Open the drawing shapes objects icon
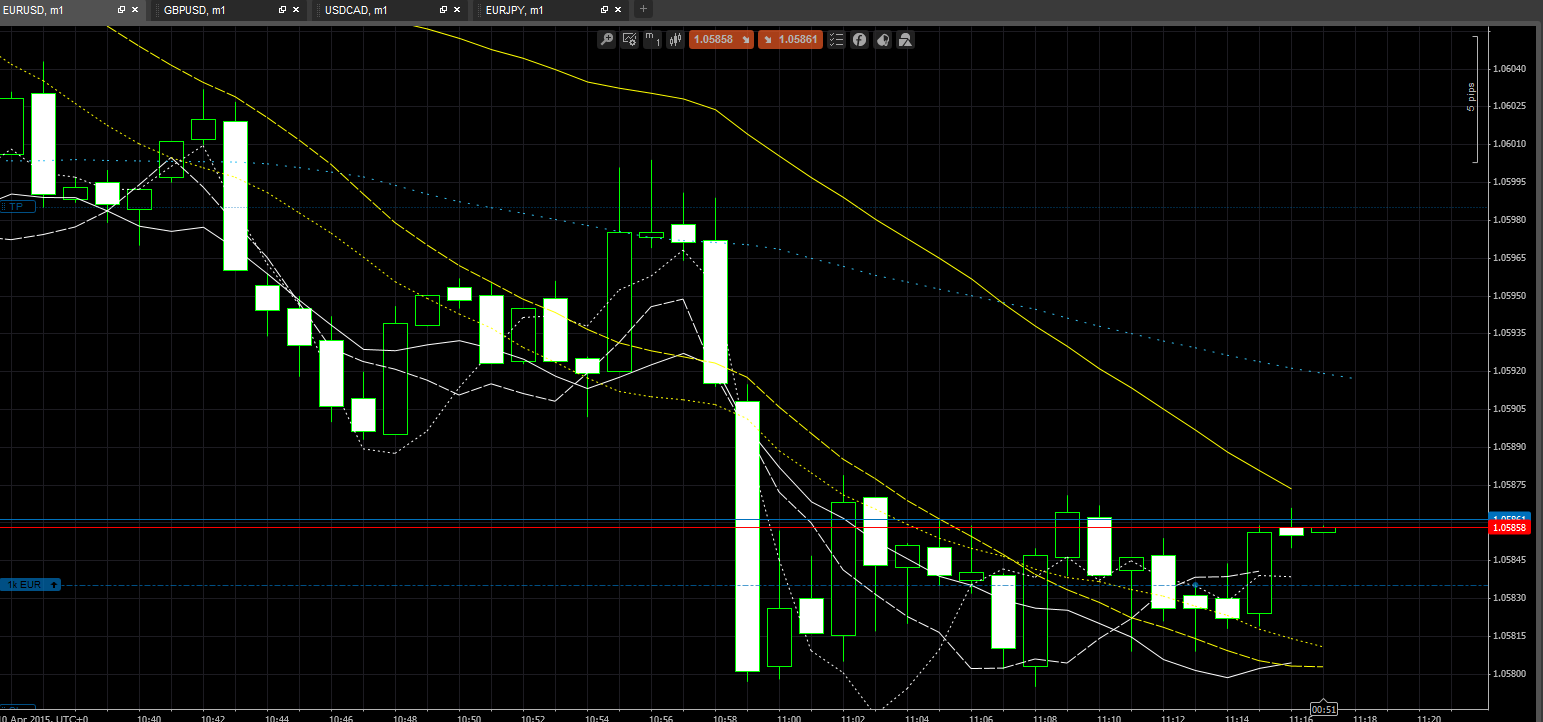The height and width of the screenshot is (722, 1543). (x=905, y=40)
